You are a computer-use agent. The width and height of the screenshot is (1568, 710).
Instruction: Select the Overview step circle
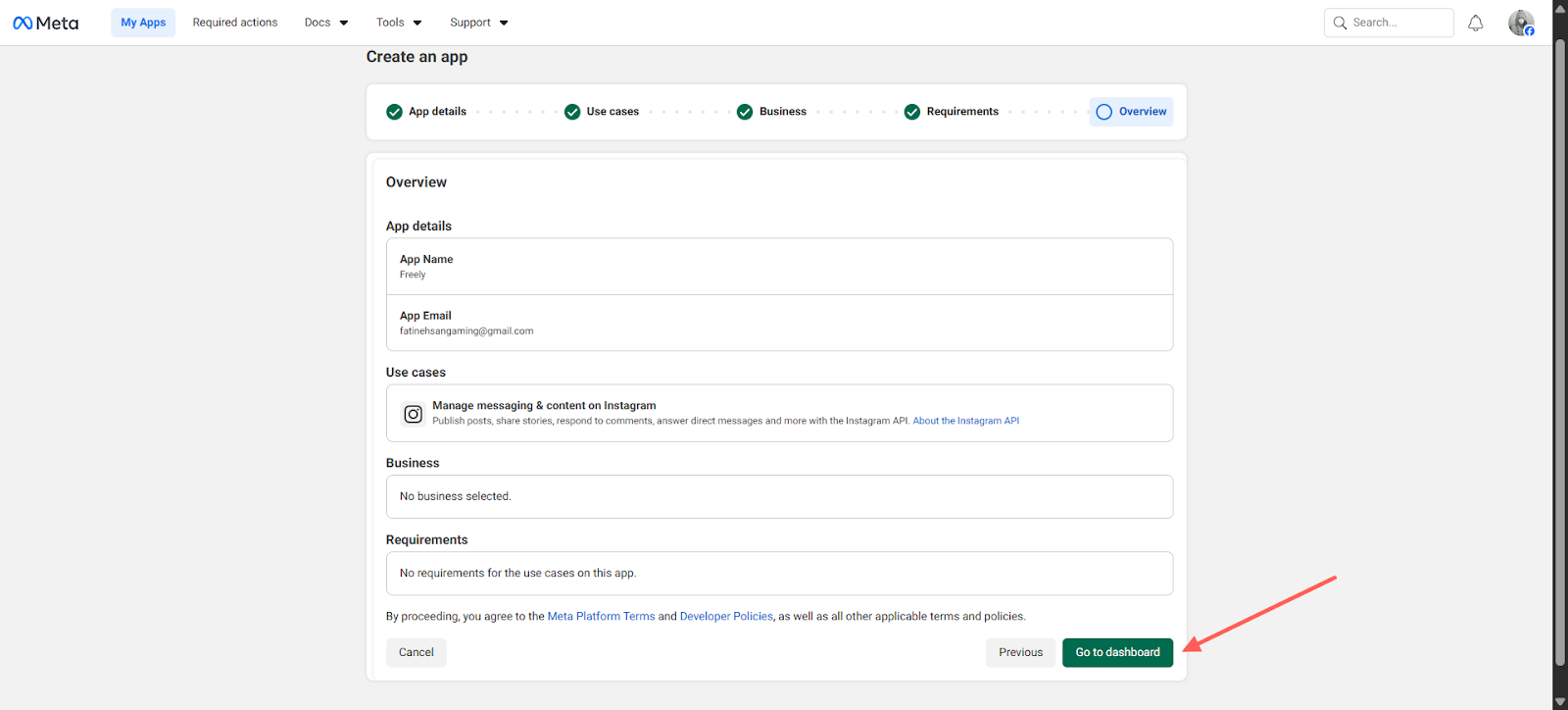[1104, 112]
